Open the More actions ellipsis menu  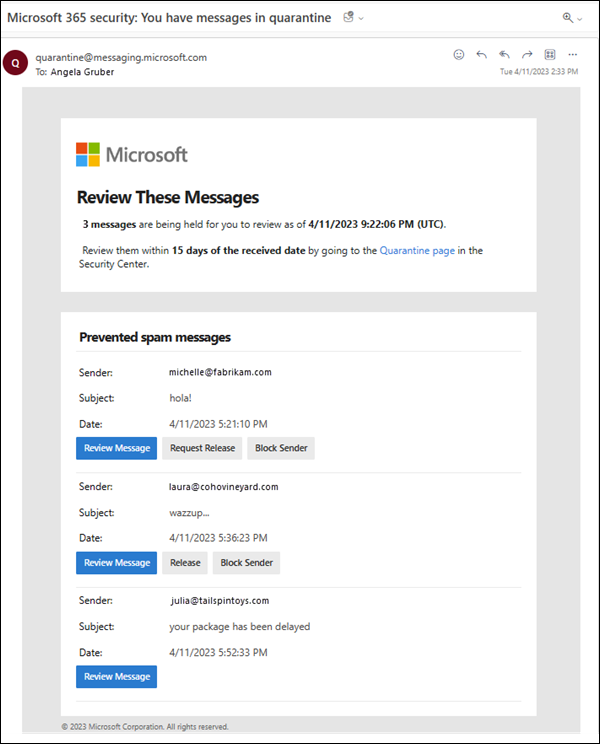coord(573,55)
